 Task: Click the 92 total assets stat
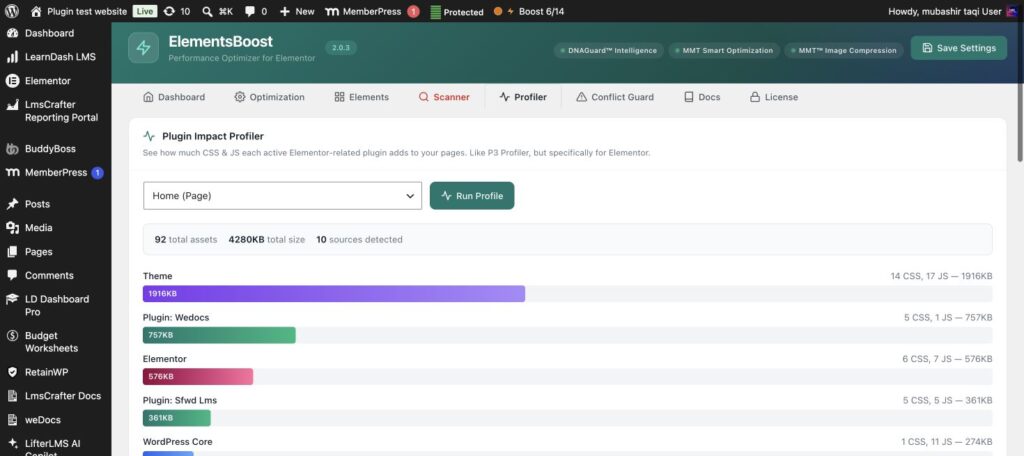pyautogui.click(x=185, y=240)
